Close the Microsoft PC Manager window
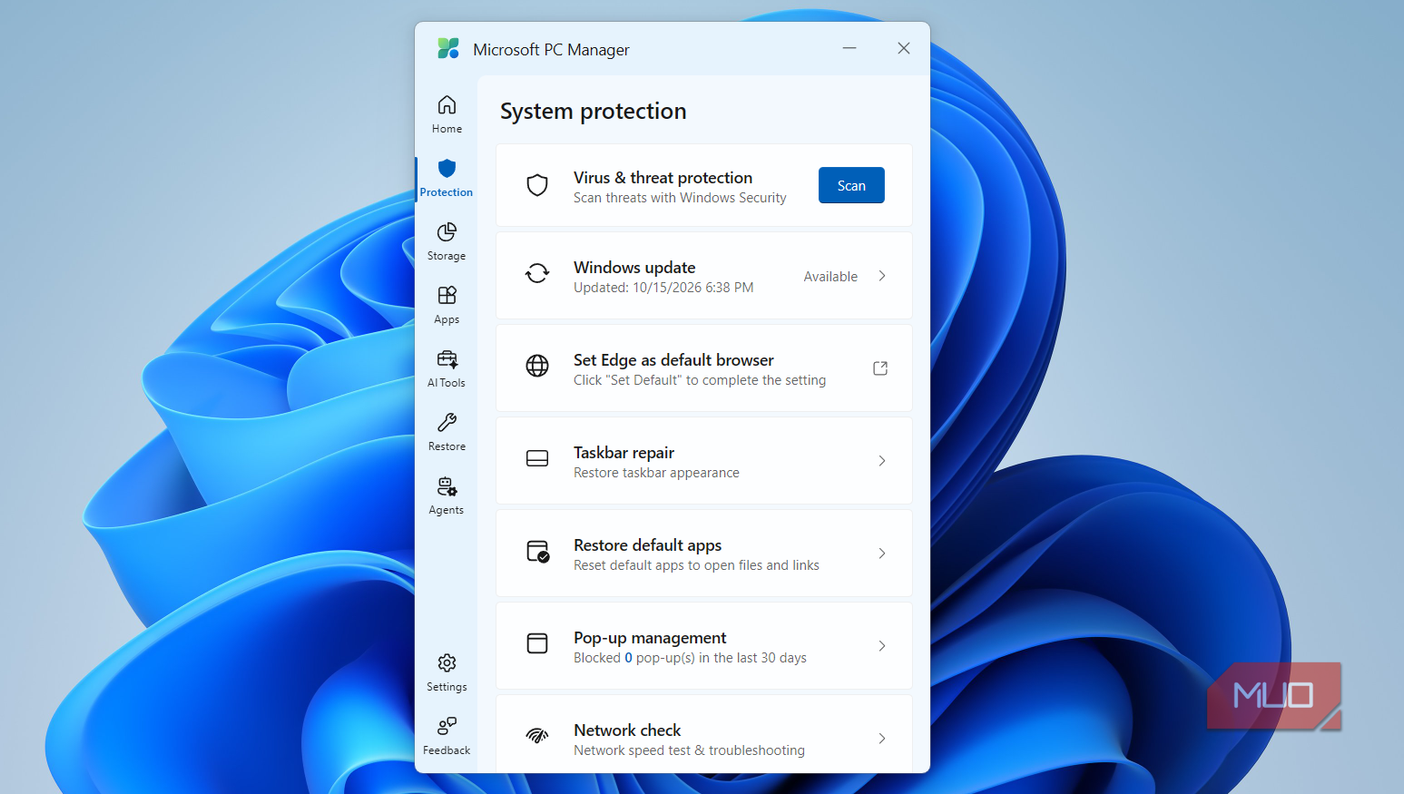 pyautogui.click(x=903, y=48)
